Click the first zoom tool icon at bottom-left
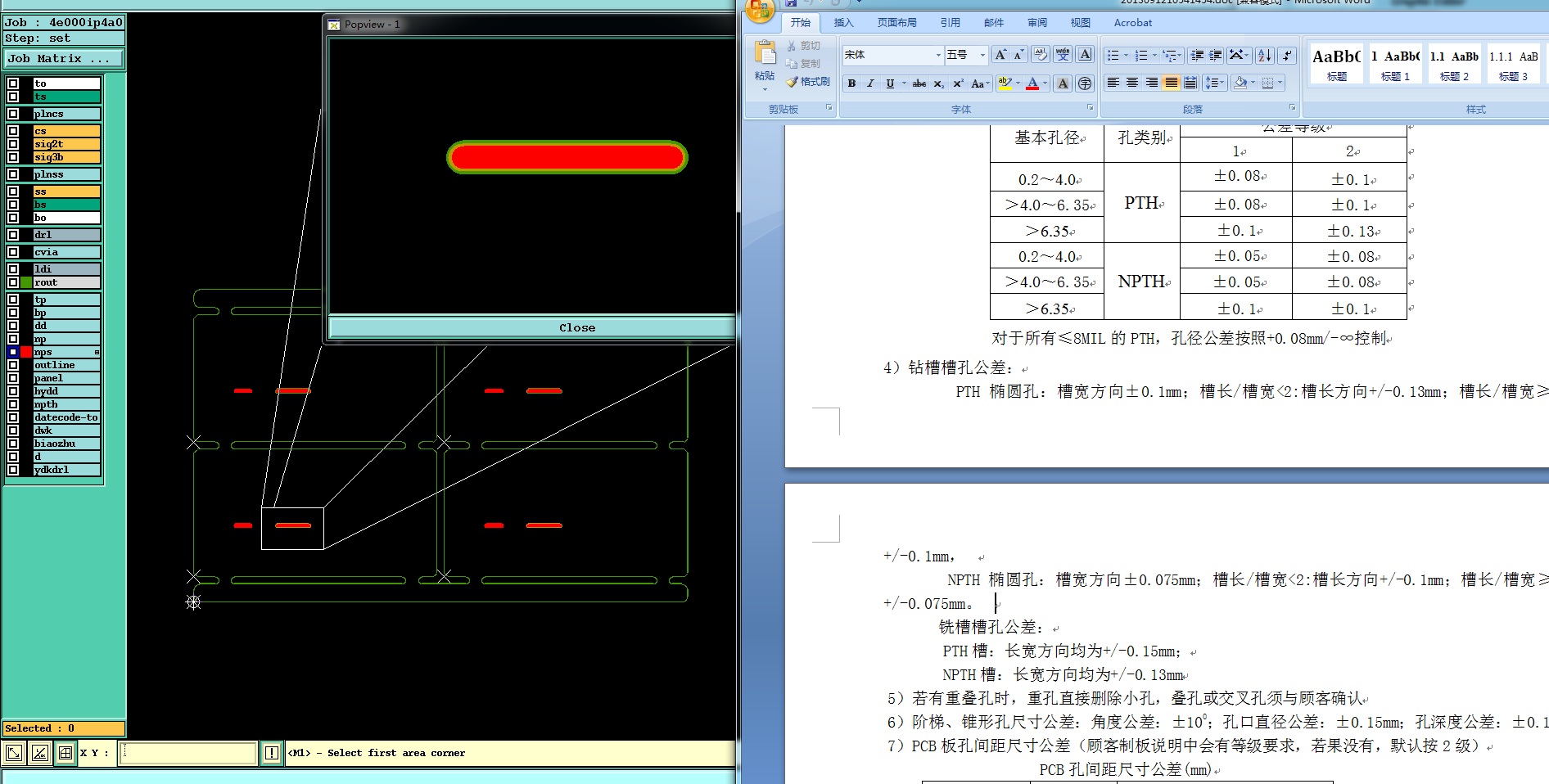The width and height of the screenshot is (1549, 784). (x=14, y=753)
